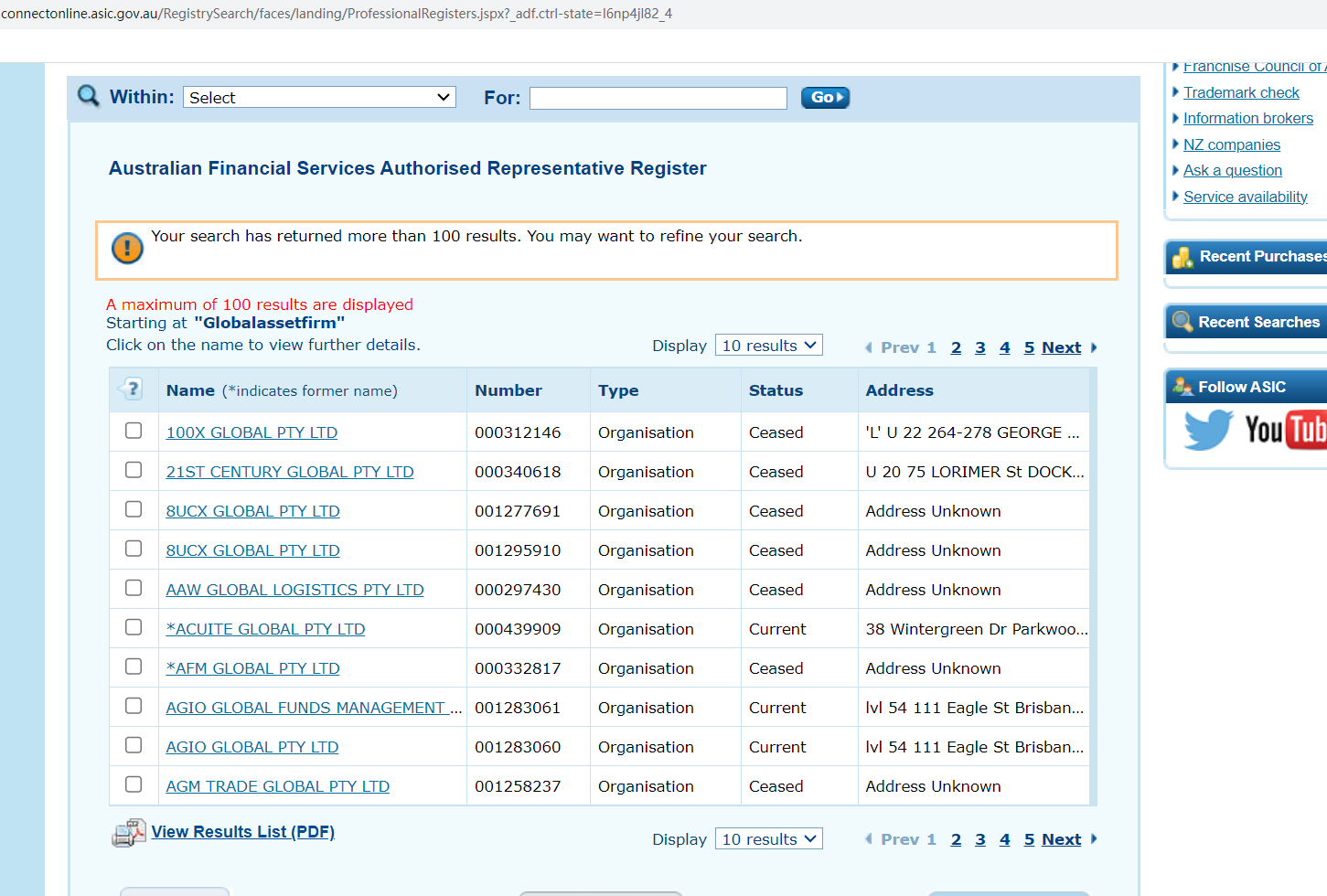Open the Within Select dropdown

319,98
